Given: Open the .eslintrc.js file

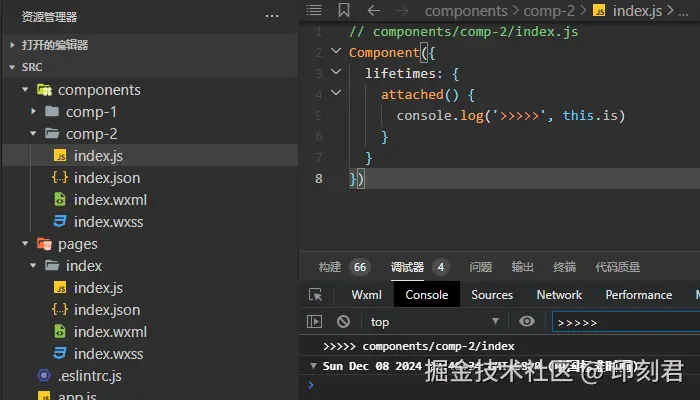Looking at the screenshot, I should pyautogui.click(x=90, y=375).
